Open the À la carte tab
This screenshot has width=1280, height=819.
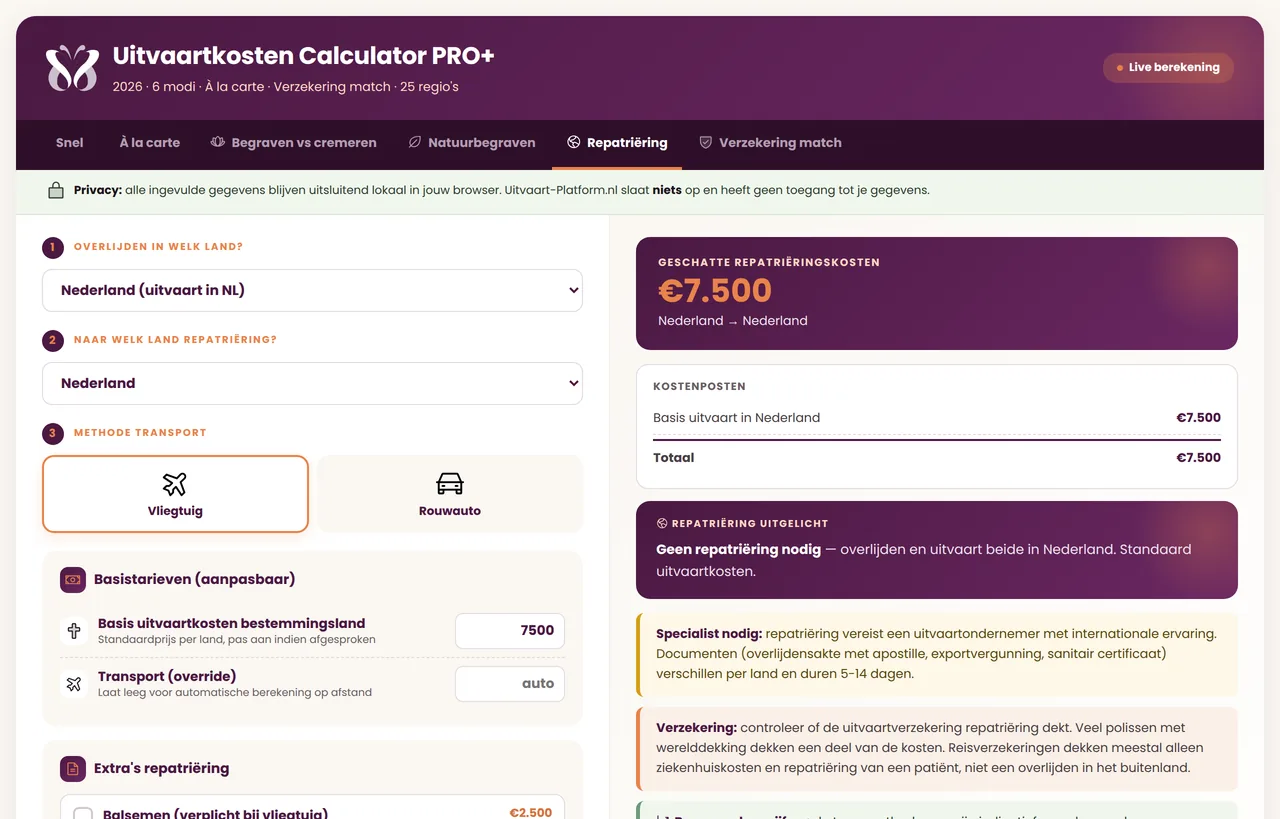click(x=150, y=143)
